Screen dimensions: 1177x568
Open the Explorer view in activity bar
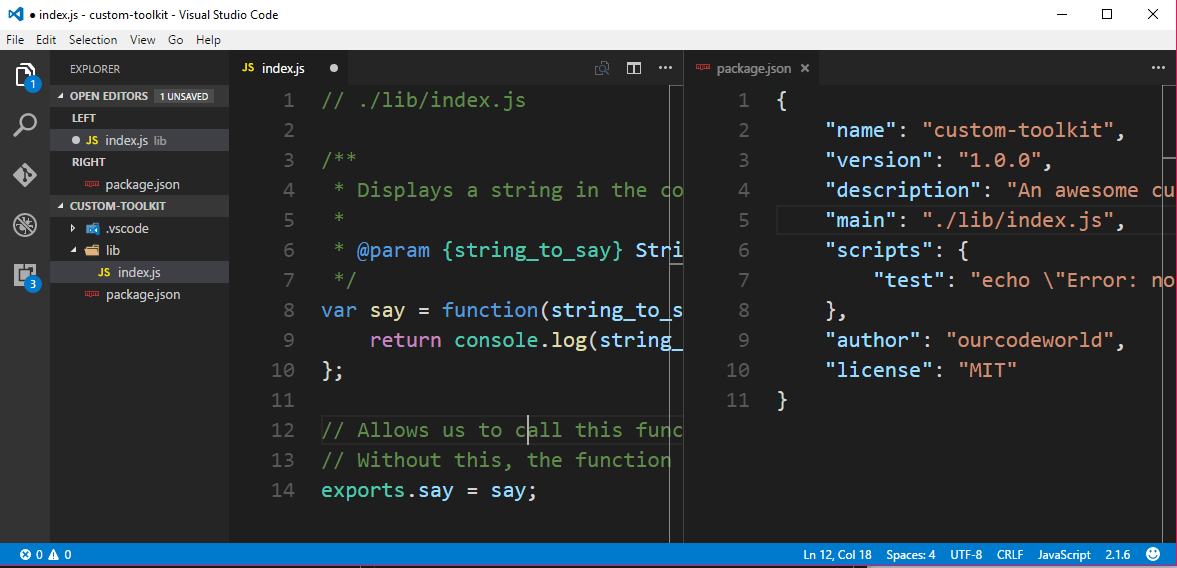pyautogui.click(x=25, y=75)
